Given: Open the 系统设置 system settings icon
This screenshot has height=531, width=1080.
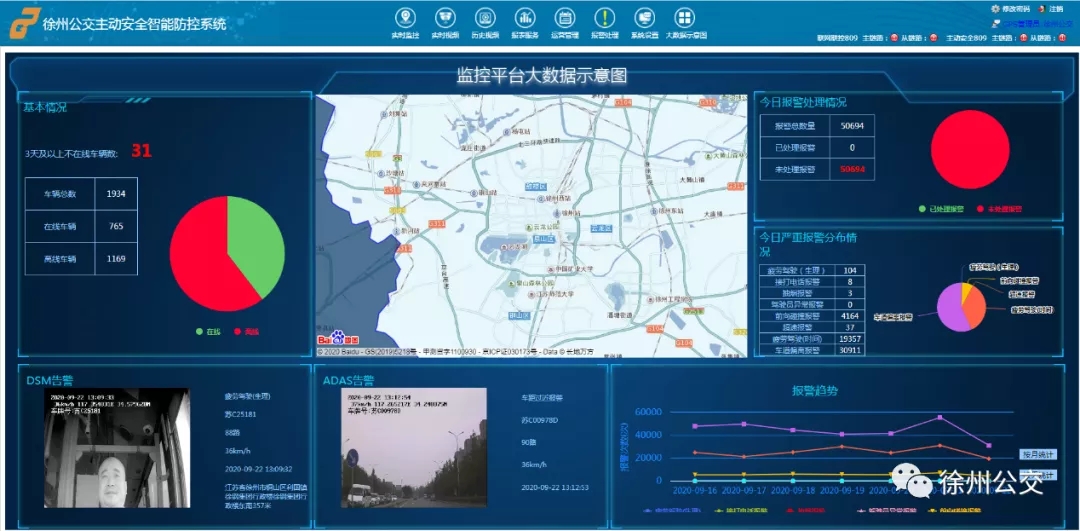Looking at the screenshot, I should click(645, 18).
